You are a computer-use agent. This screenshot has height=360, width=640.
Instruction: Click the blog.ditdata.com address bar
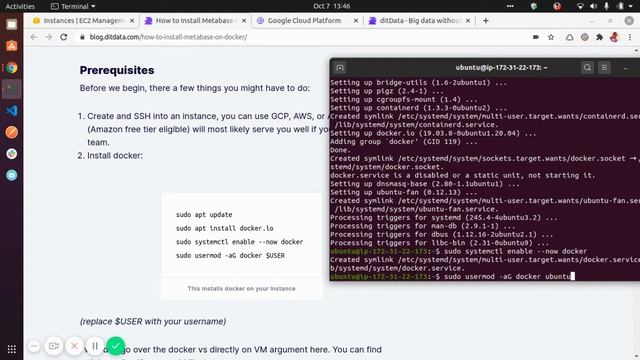click(x=302, y=37)
